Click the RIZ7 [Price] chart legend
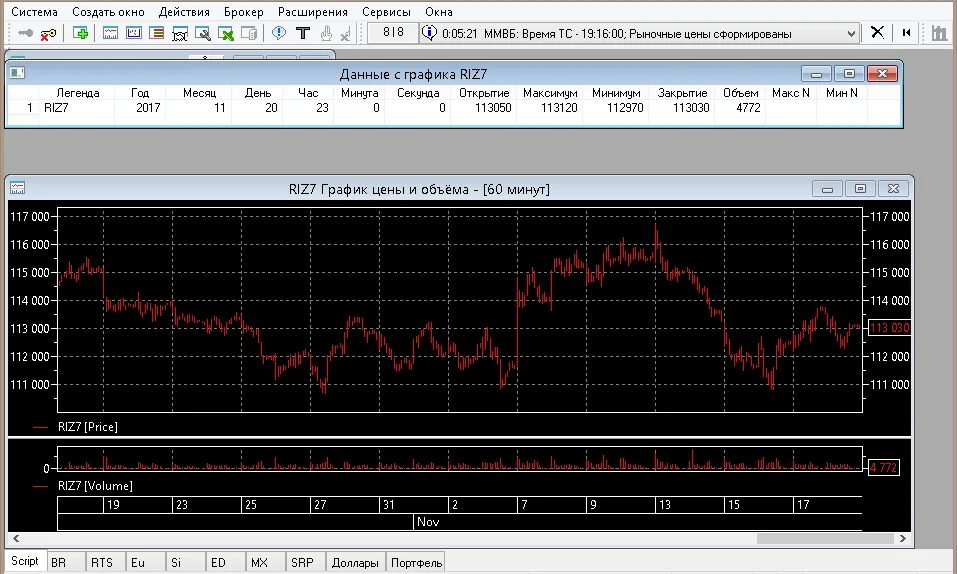The width and height of the screenshot is (957, 574). [x=87, y=427]
